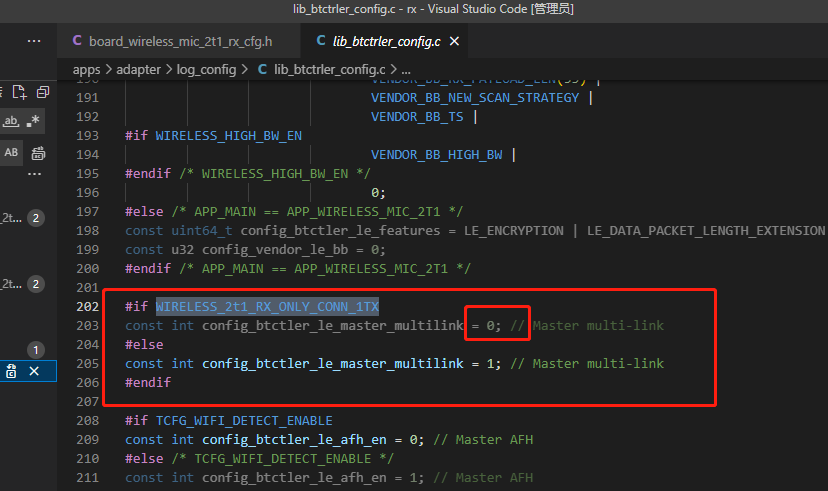Viewport: 828px width, 491px height.
Task: Open adapter breadcrumb folder
Action: pyautogui.click(x=138, y=70)
